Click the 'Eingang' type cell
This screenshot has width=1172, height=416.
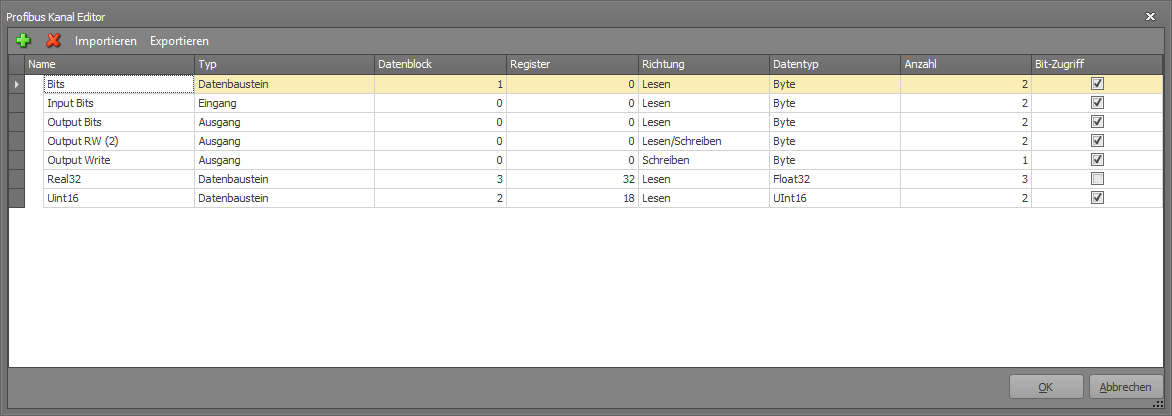pyautogui.click(x=285, y=103)
